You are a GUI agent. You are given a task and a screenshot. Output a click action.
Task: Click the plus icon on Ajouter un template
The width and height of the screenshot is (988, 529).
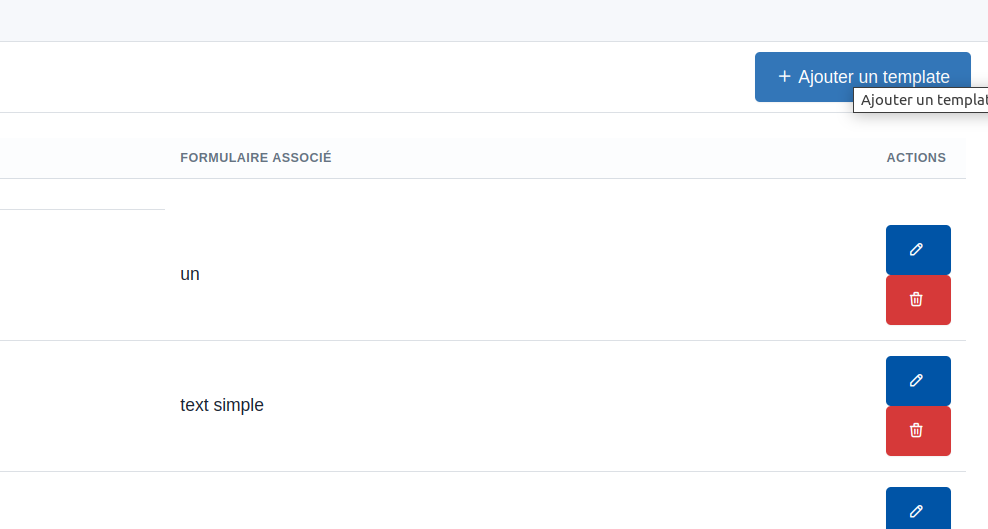(x=784, y=77)
